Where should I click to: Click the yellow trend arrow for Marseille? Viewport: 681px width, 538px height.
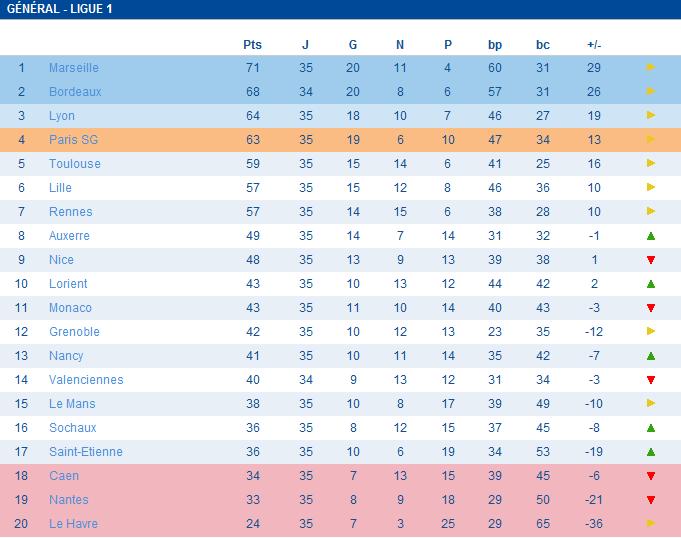click(650, 68)
